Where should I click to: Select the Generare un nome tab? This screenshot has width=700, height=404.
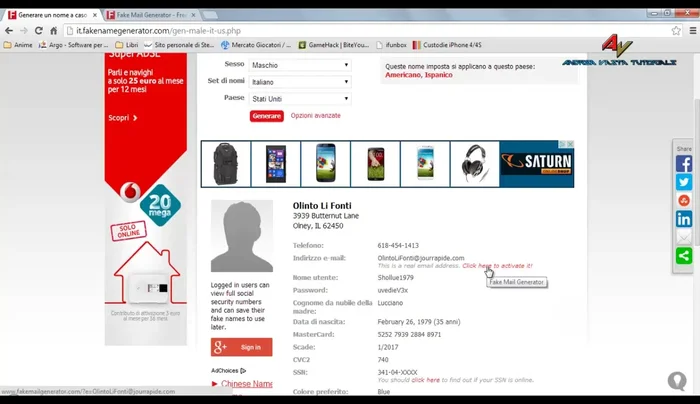[48, 14]
